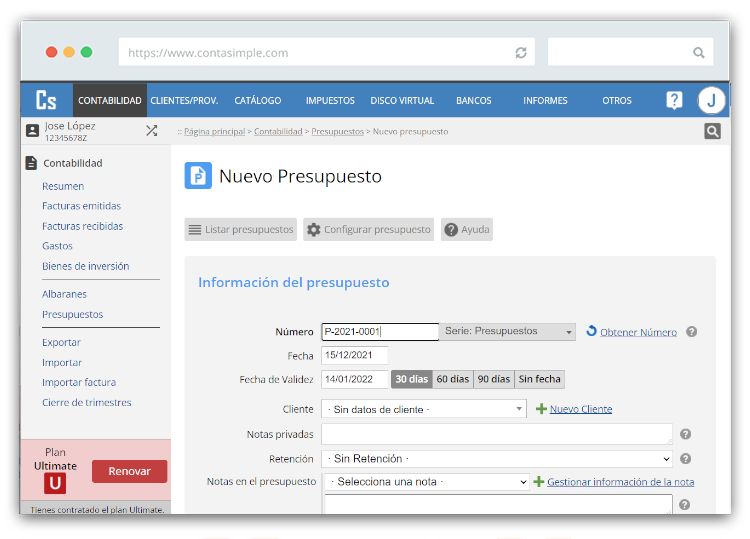The height and width of the screenshot is (539, 750).
Task: Open the Serie: Presupuestos dropdown
Action: (507, 331)
